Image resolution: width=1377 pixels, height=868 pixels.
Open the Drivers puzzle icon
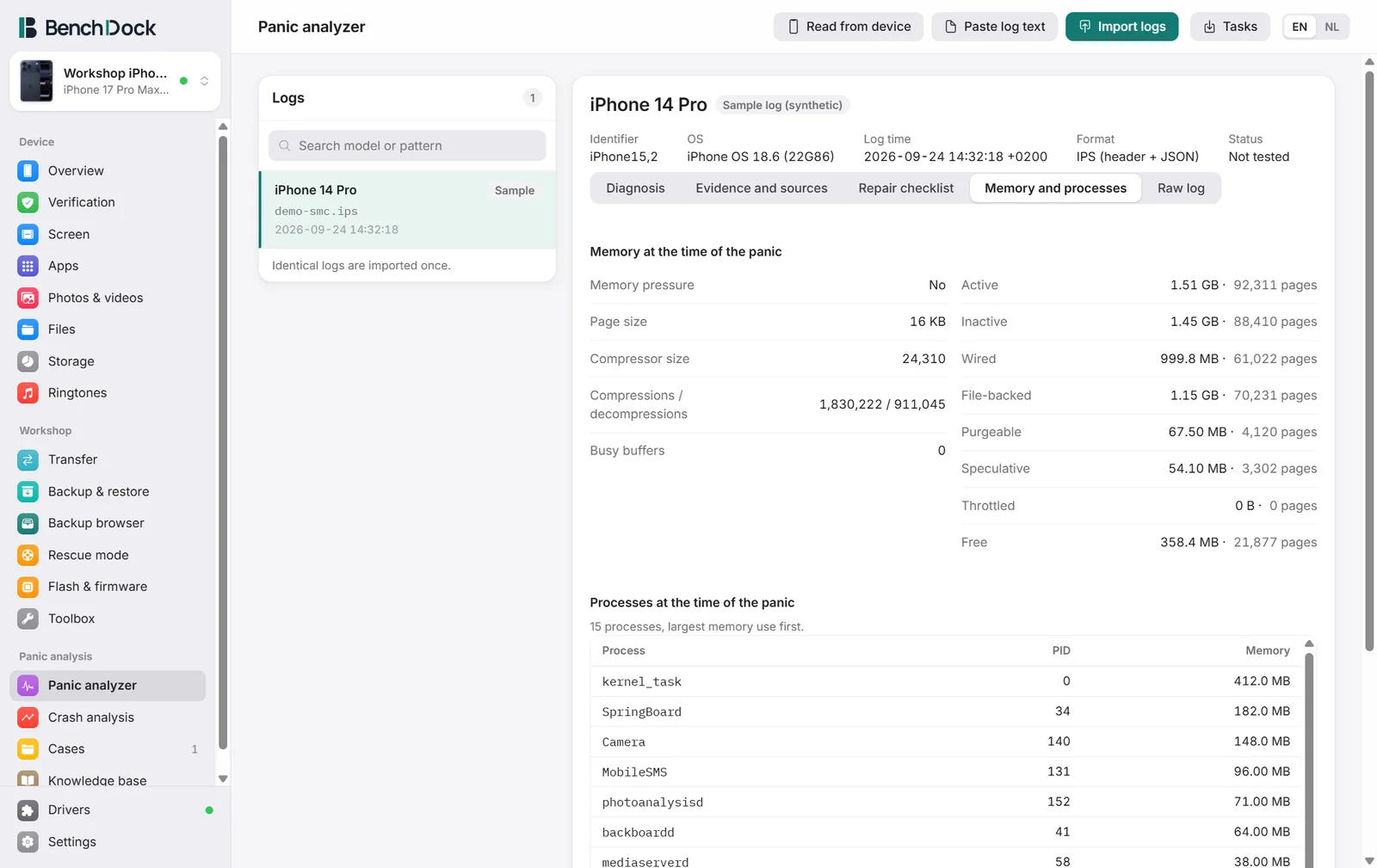[x=28, y=810]
